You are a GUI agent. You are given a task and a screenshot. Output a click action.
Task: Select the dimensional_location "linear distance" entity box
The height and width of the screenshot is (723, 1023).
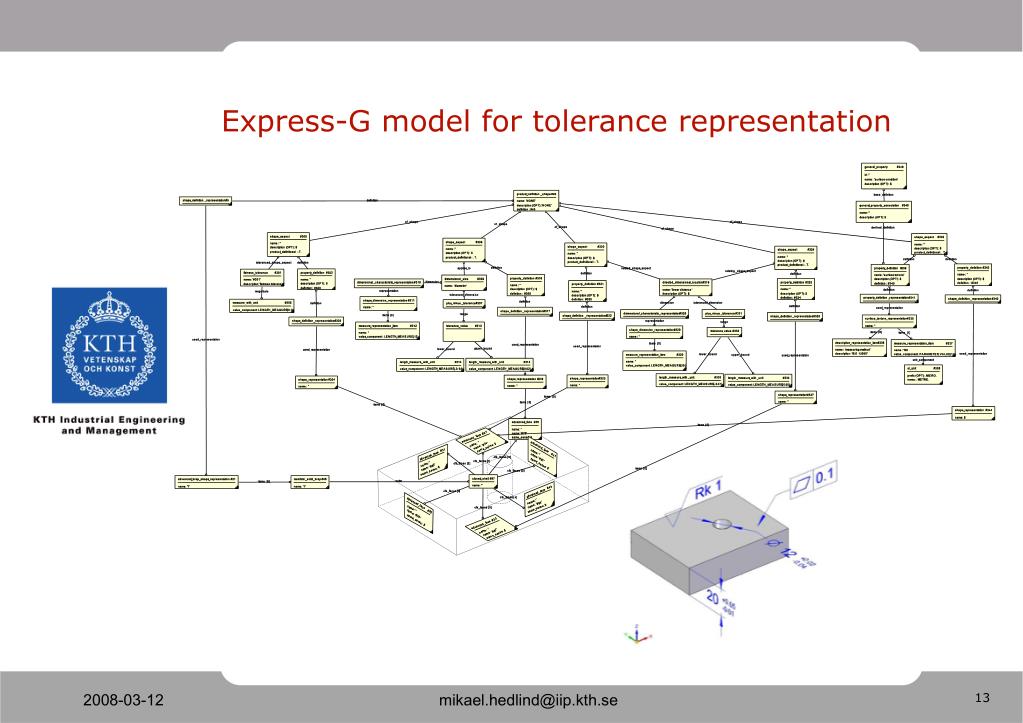click(x=686, y=288)
